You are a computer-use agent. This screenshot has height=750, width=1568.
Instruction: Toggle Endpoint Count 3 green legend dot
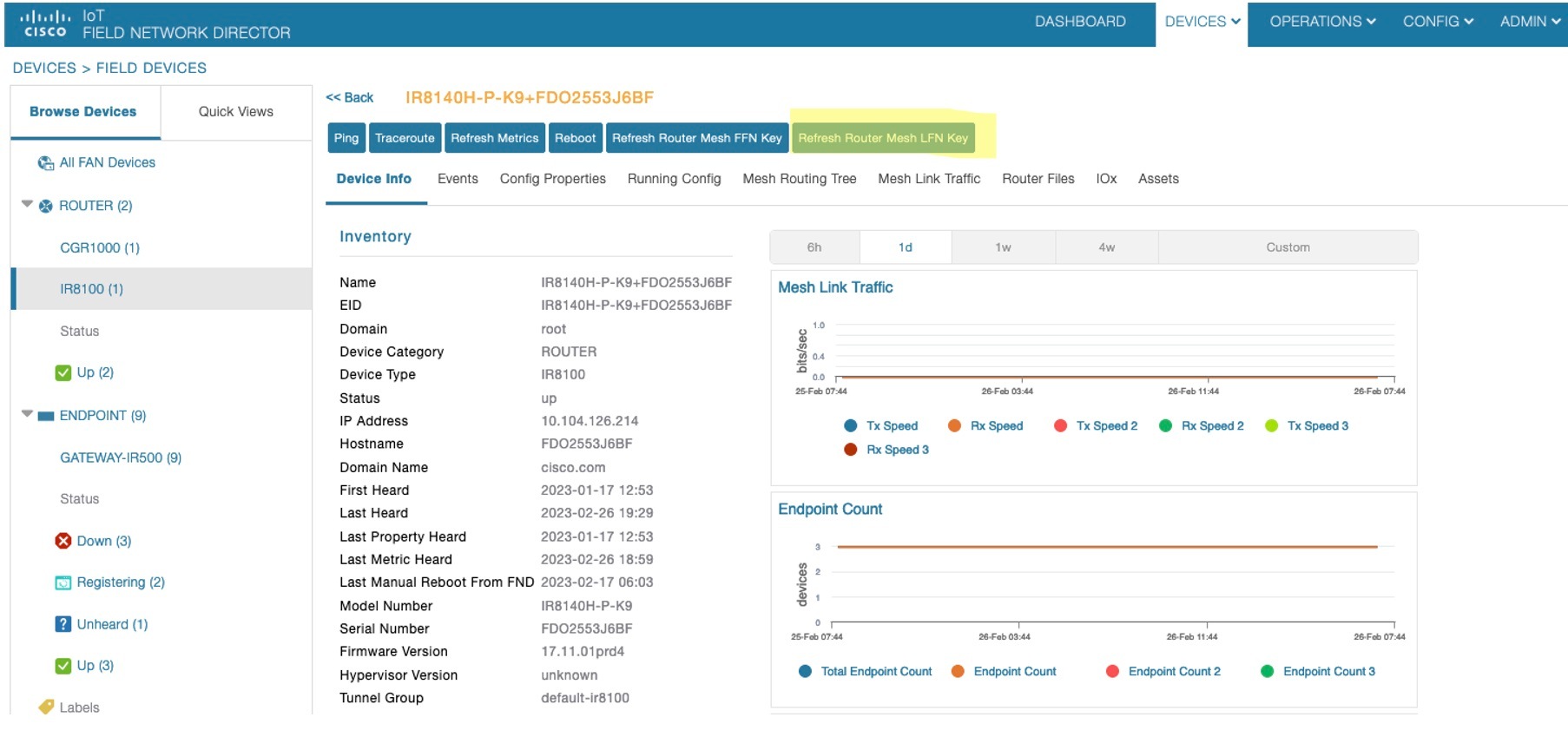[x=1268, y=672]
